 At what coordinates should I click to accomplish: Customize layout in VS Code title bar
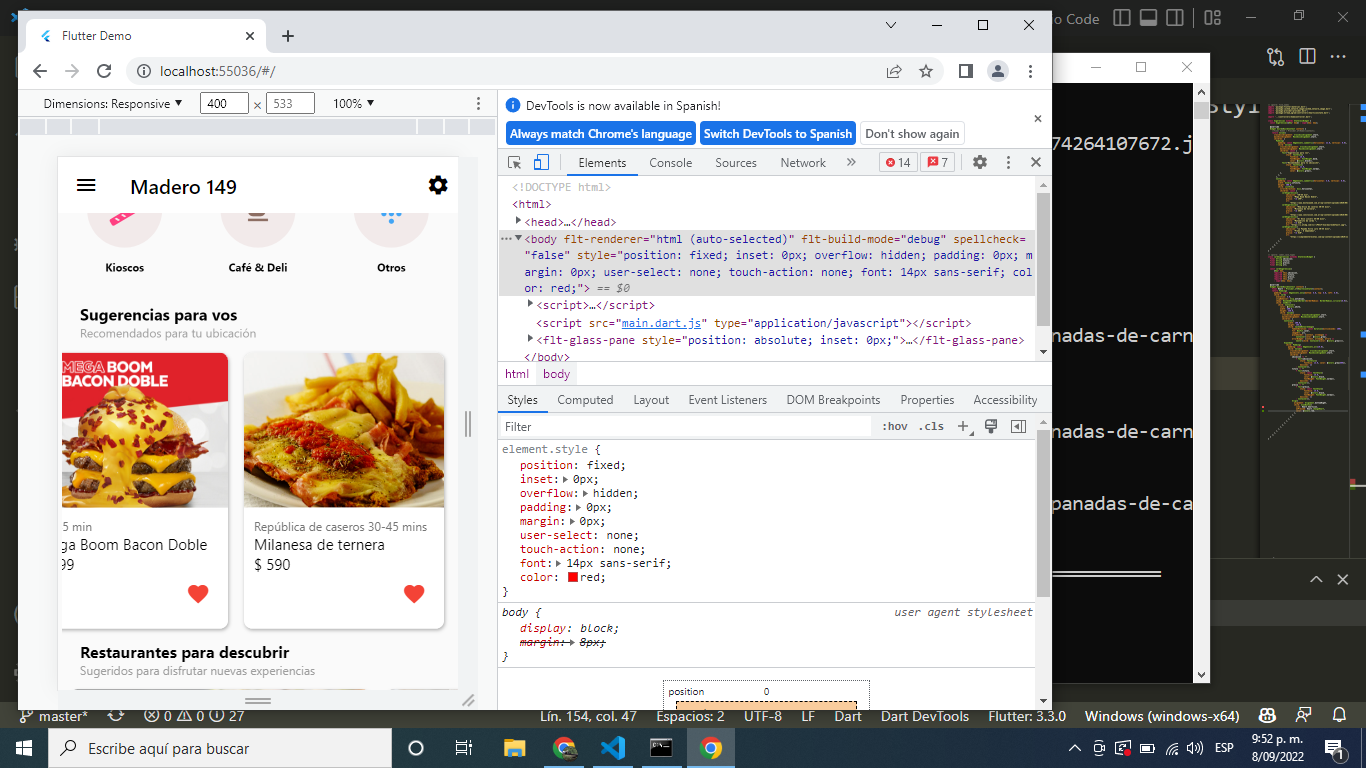tap(1213, 18)
